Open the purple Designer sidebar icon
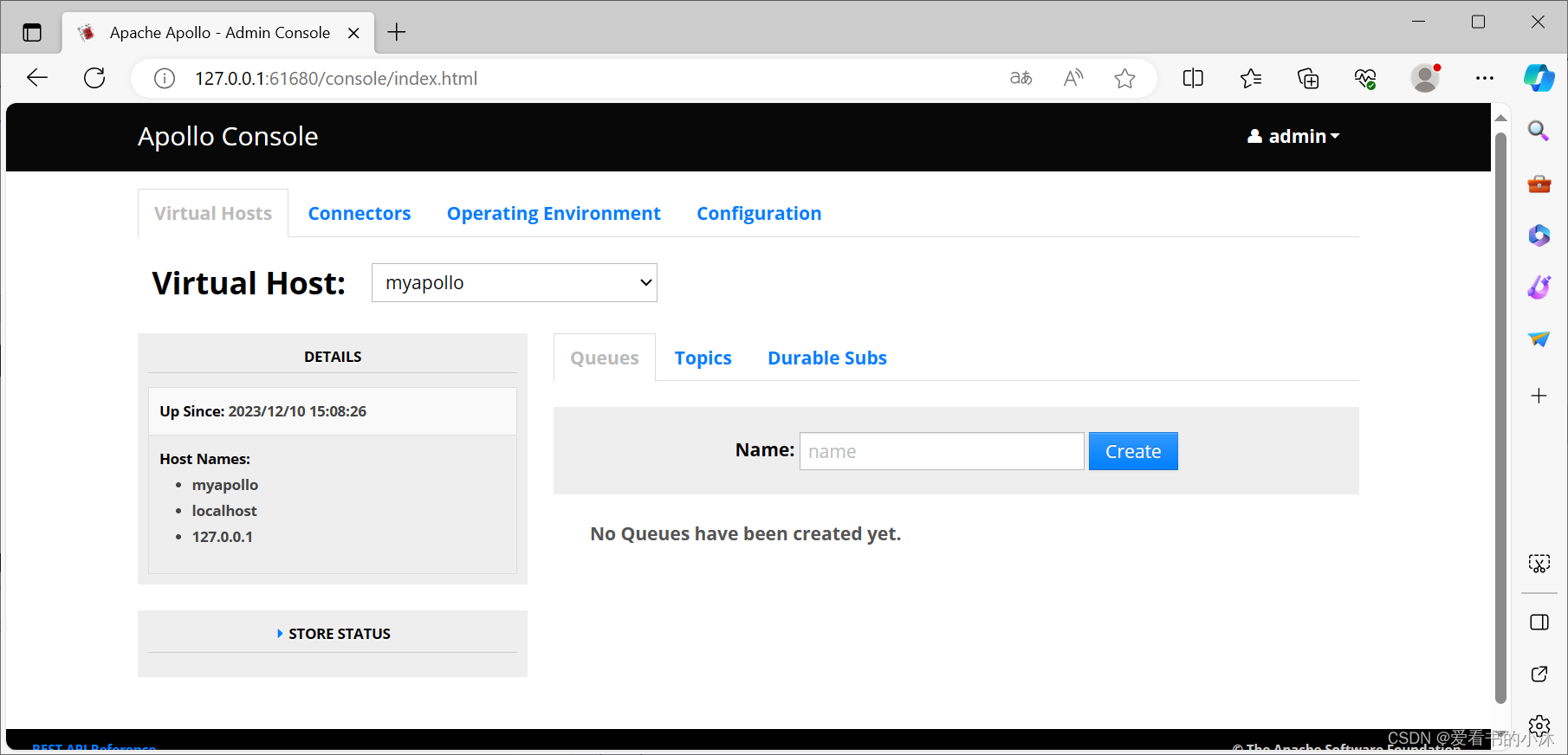1568x755 pixels. (1539, 287)
